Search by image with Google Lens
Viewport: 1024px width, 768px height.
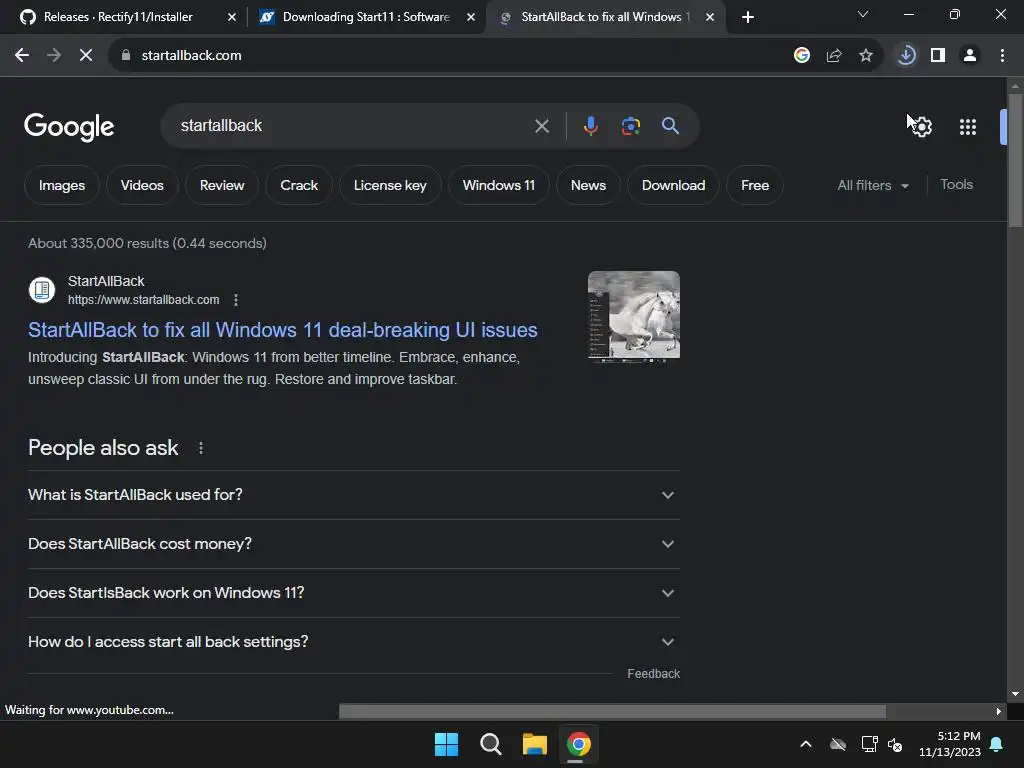pyautogui.click(x=631, y=126)
